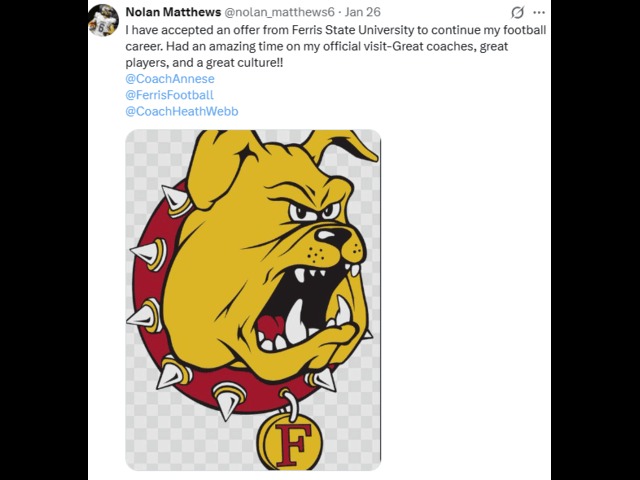Visit the @CoachAnnese mention
The height and width of the screenshot is (480, 640).
(170, 78)
